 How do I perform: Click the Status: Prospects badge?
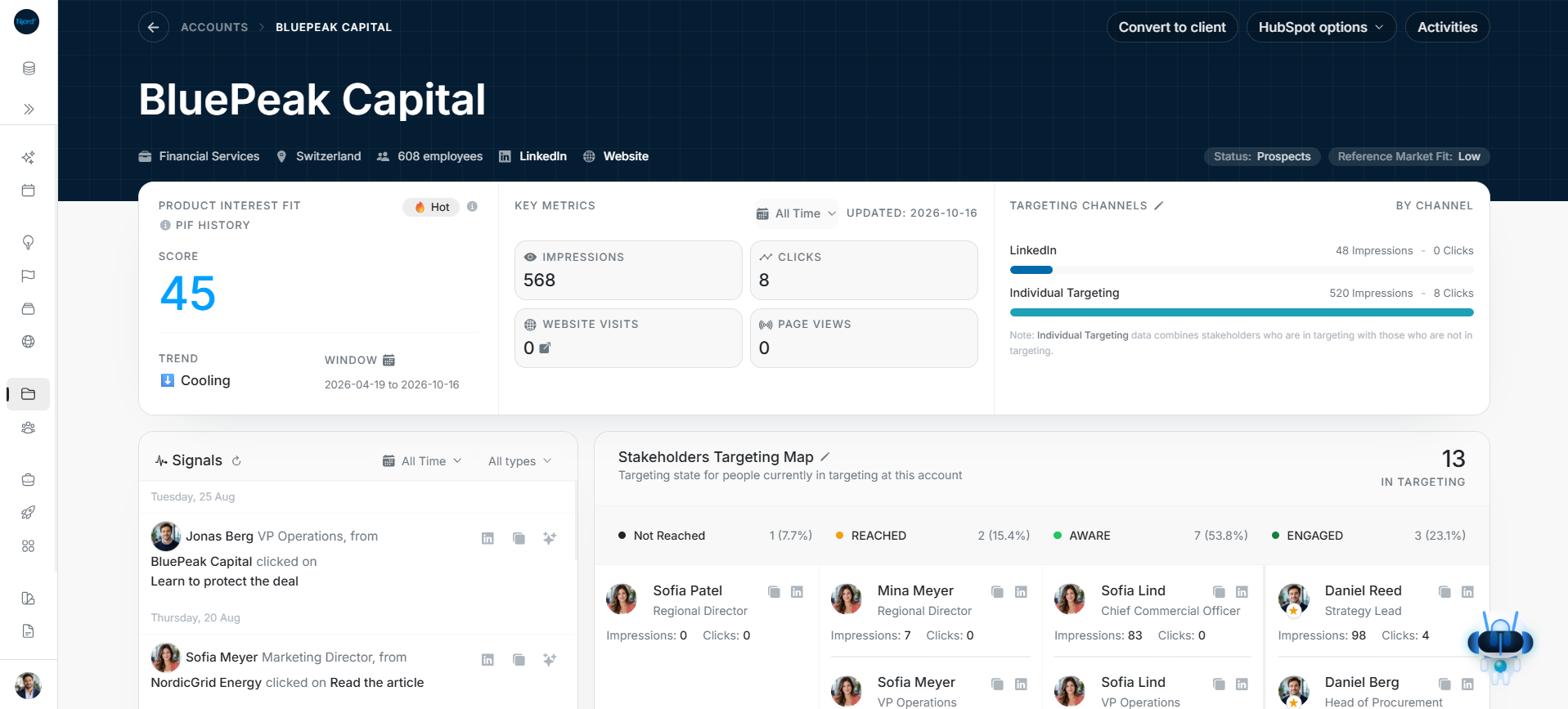click(x=1262, y=156)
